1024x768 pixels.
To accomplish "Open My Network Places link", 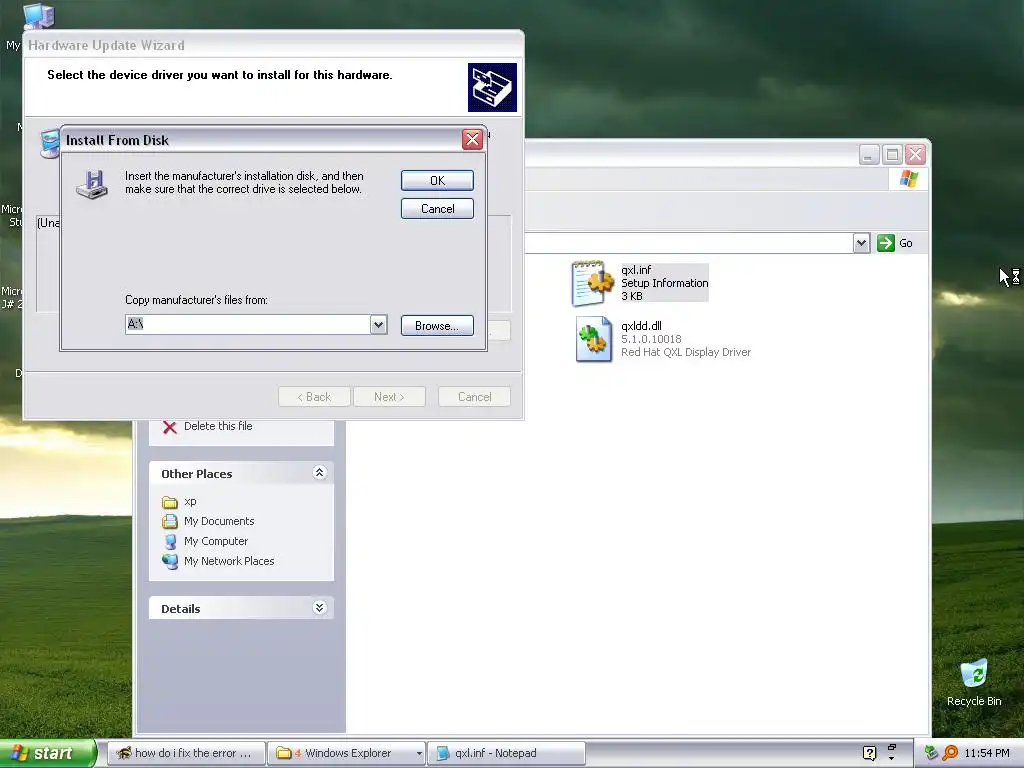I will [229, 561].
